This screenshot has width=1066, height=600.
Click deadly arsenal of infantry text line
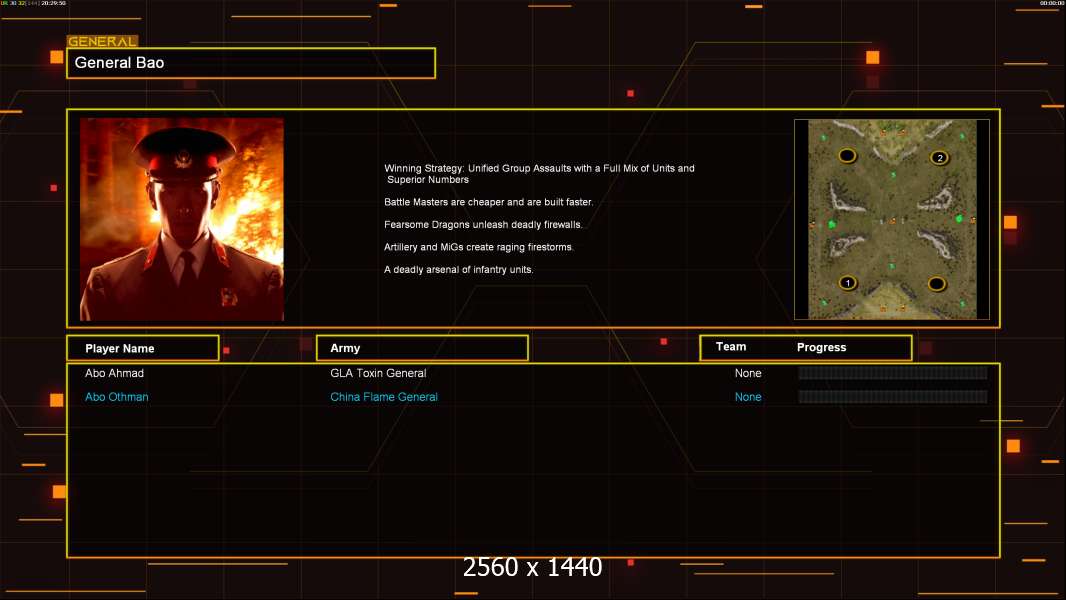pos(458,270)
